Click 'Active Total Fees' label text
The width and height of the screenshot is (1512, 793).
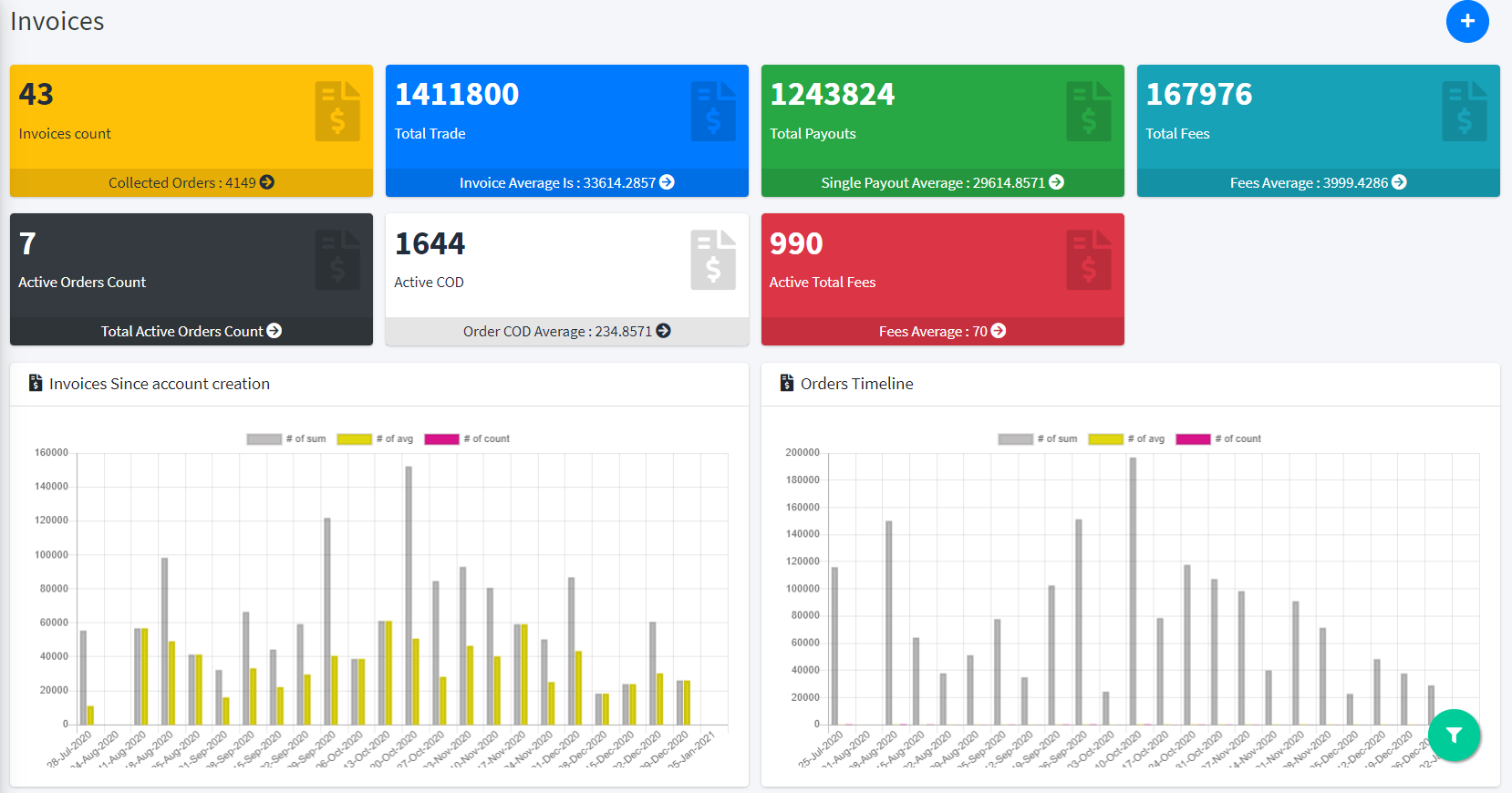[x=823, y=283]
